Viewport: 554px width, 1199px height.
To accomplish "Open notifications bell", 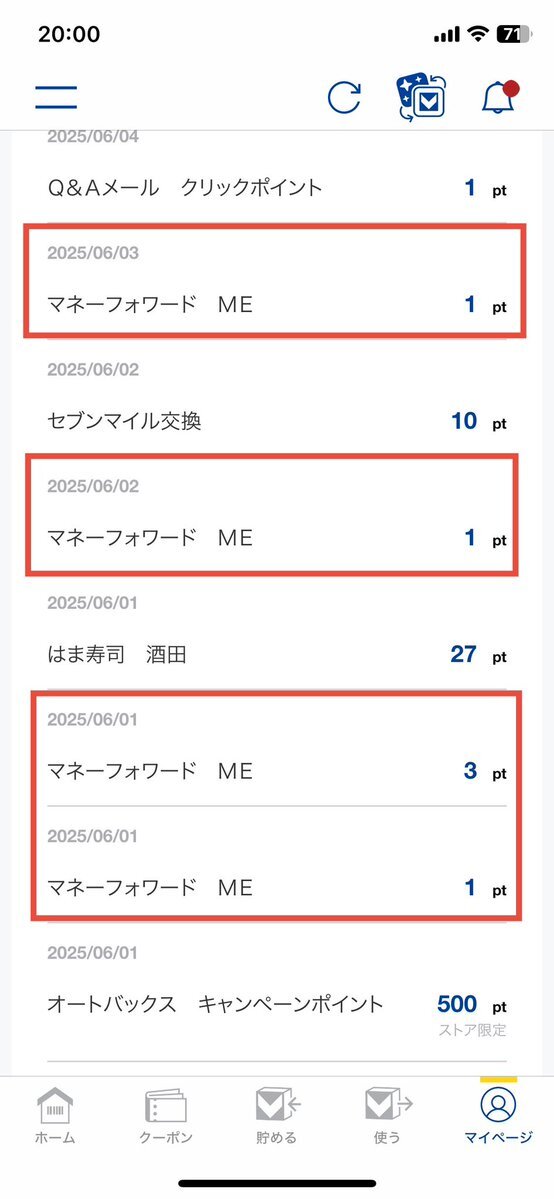I will pyautogui.click(x=500, y=97).
